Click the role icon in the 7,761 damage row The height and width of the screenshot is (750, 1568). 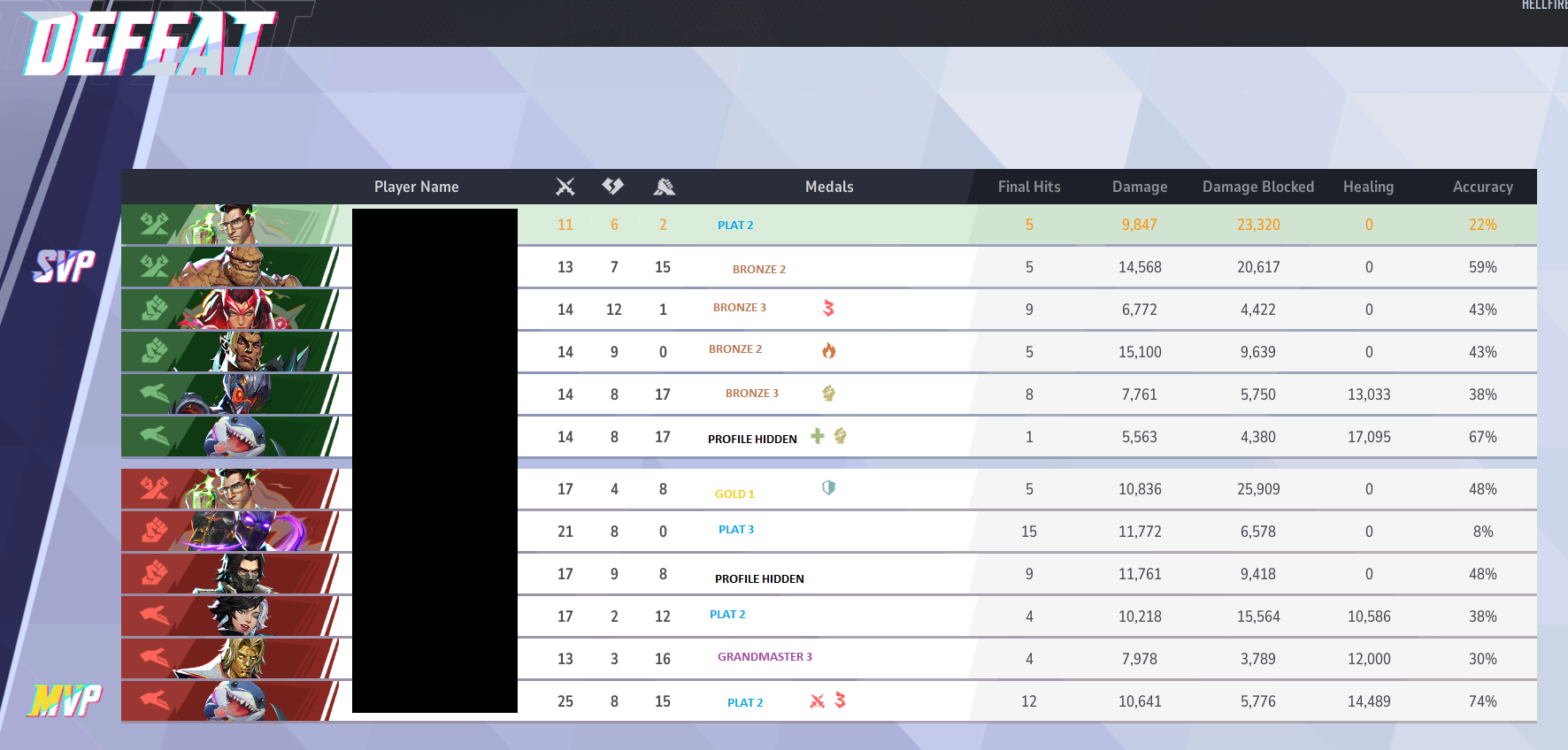click(154, 394)
